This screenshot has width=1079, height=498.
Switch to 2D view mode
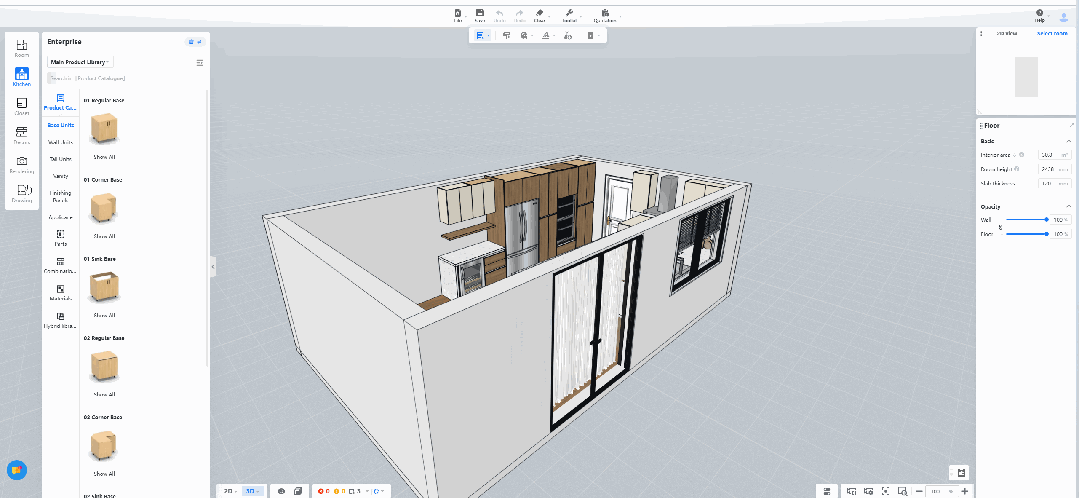229,491
